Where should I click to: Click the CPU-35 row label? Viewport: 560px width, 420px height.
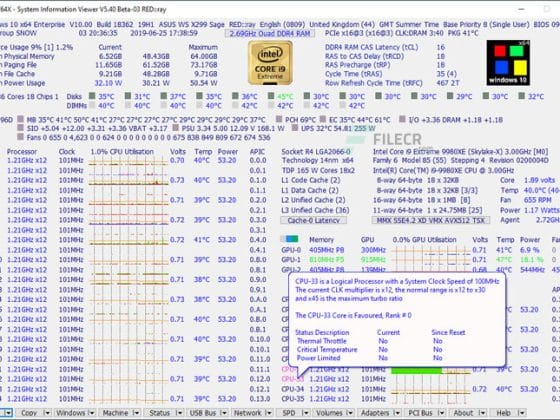tap(293, 399)
